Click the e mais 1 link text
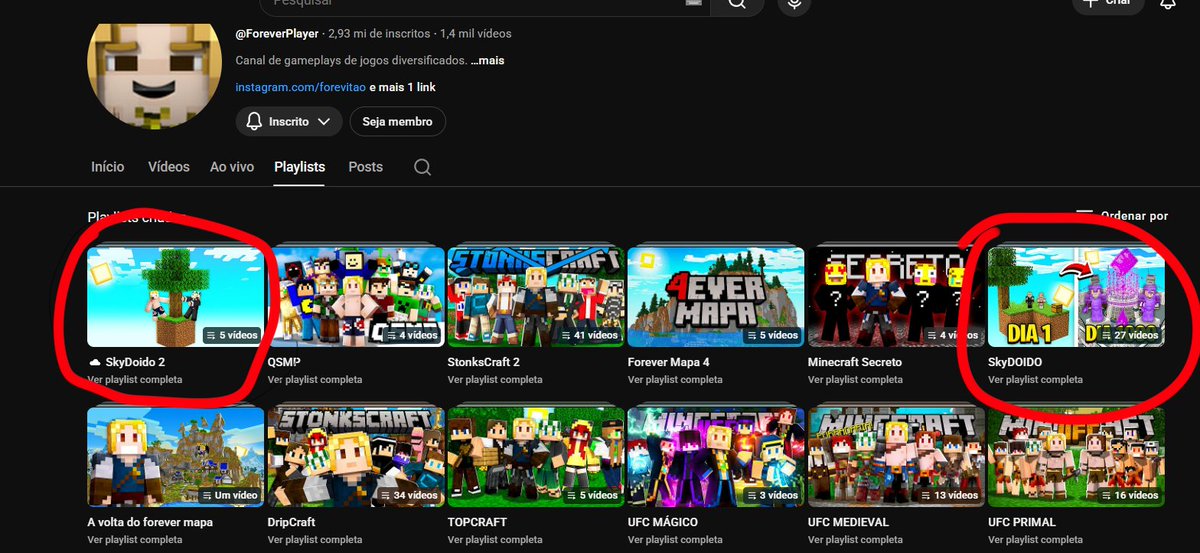 (x=402, y=87)
